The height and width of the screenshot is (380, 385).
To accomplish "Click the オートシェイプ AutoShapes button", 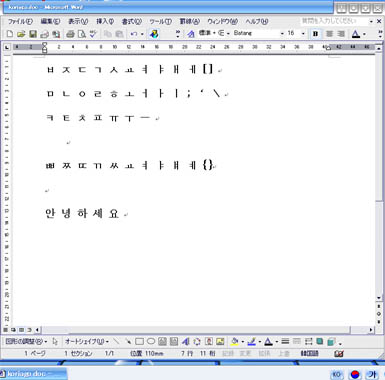I will point(87,342).
